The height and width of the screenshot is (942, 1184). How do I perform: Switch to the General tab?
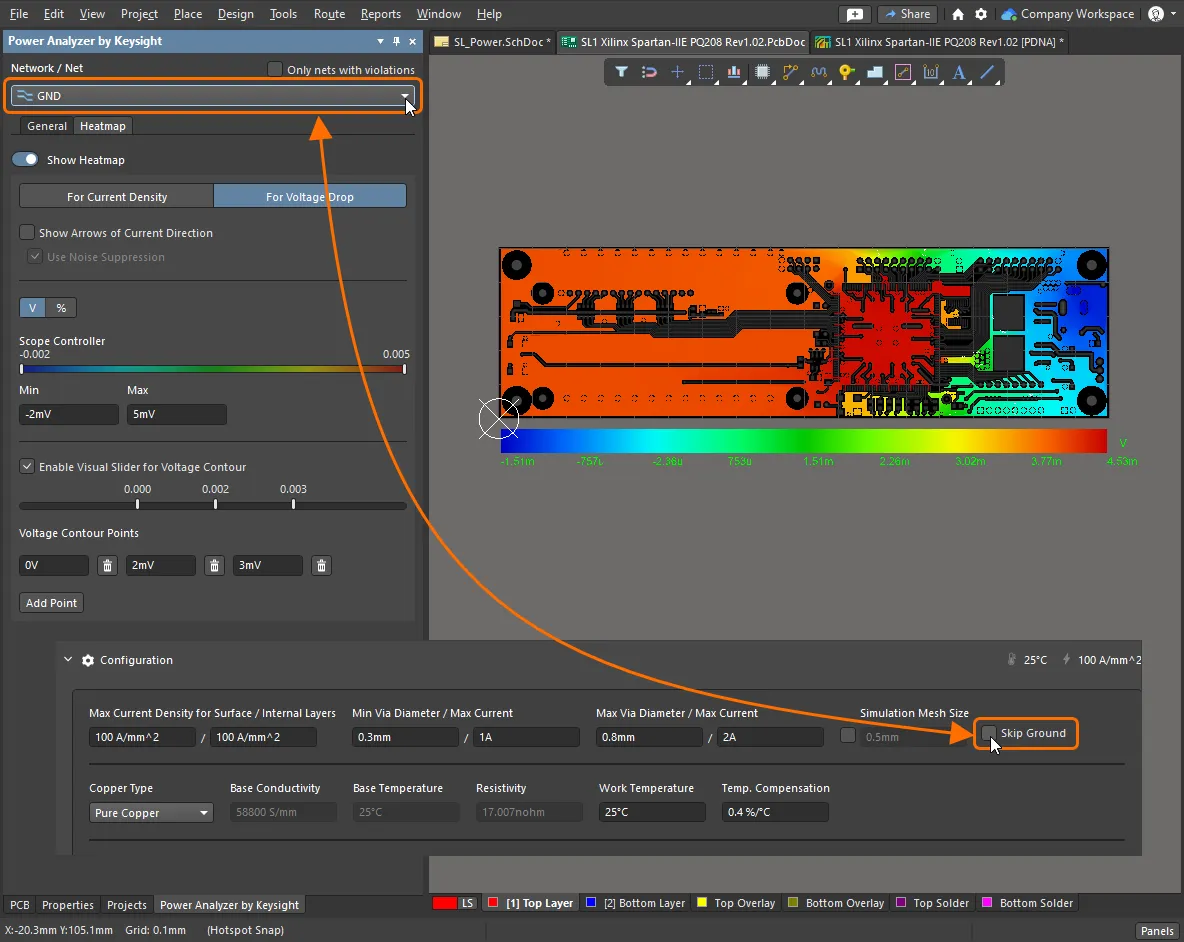(47, 126)
